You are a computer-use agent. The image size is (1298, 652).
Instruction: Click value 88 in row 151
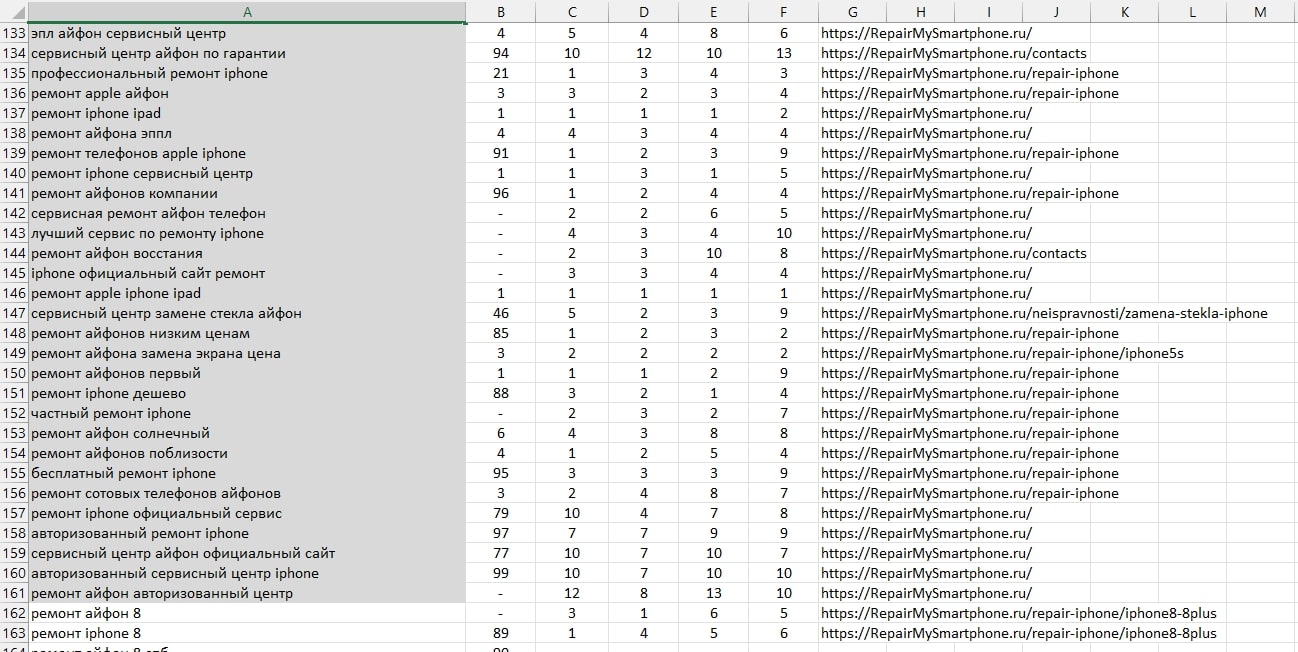(501, 393)
